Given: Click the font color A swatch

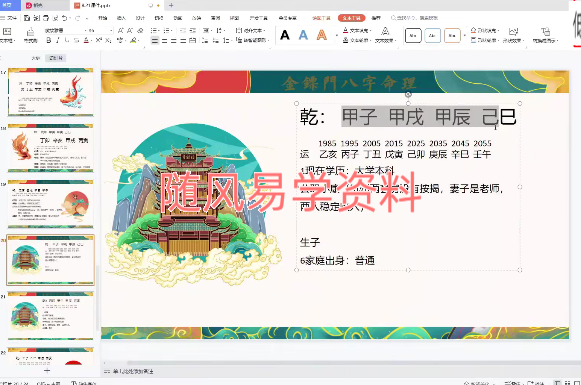Looking at the screenshot, I should (x=86, y=40).
